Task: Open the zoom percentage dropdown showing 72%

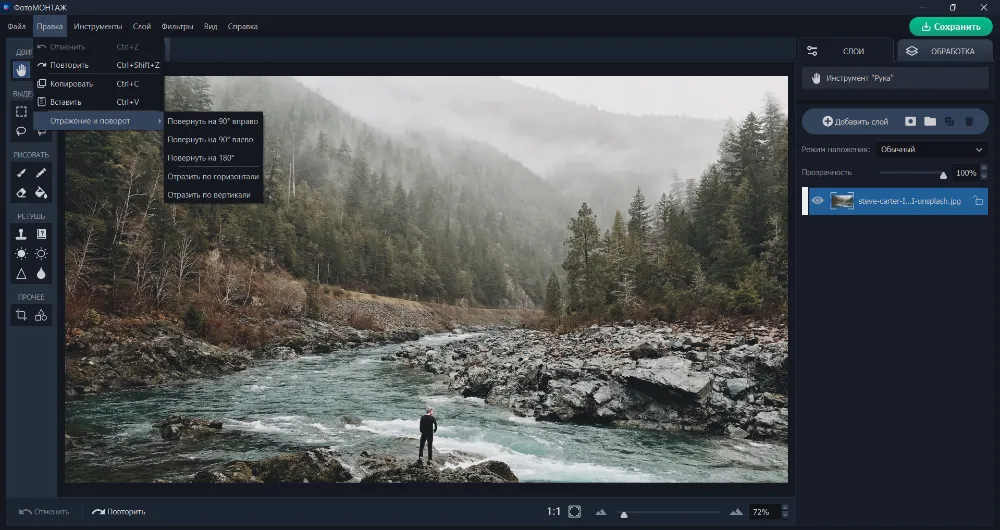Action: pyautogui.click(x=767, y=512)
